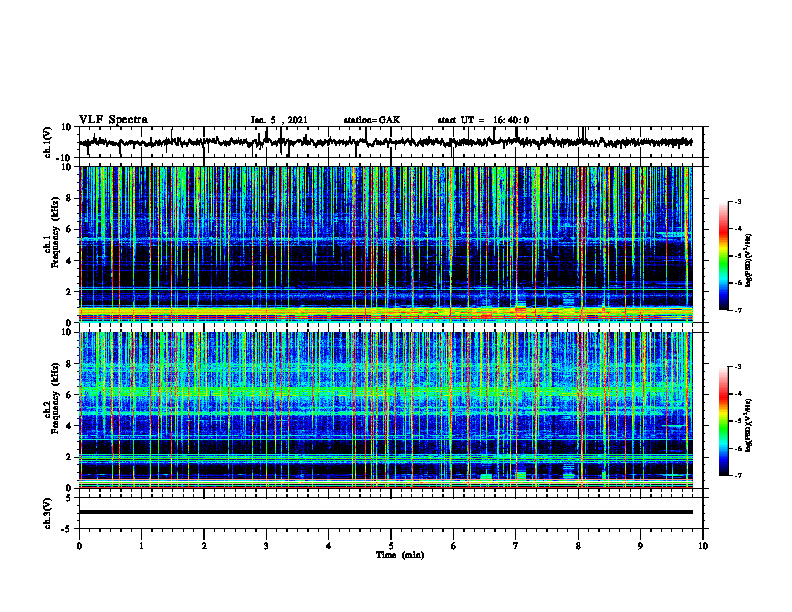Click the '-7' label on ch.2 colorbar

pos(737,475)
